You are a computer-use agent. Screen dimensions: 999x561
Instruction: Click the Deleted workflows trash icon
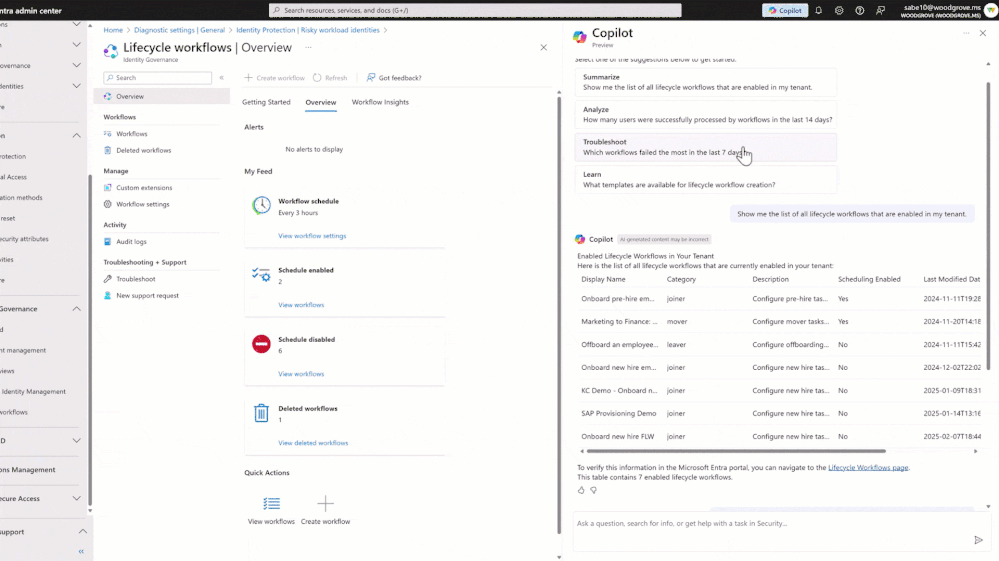click(x=261, y=413)
